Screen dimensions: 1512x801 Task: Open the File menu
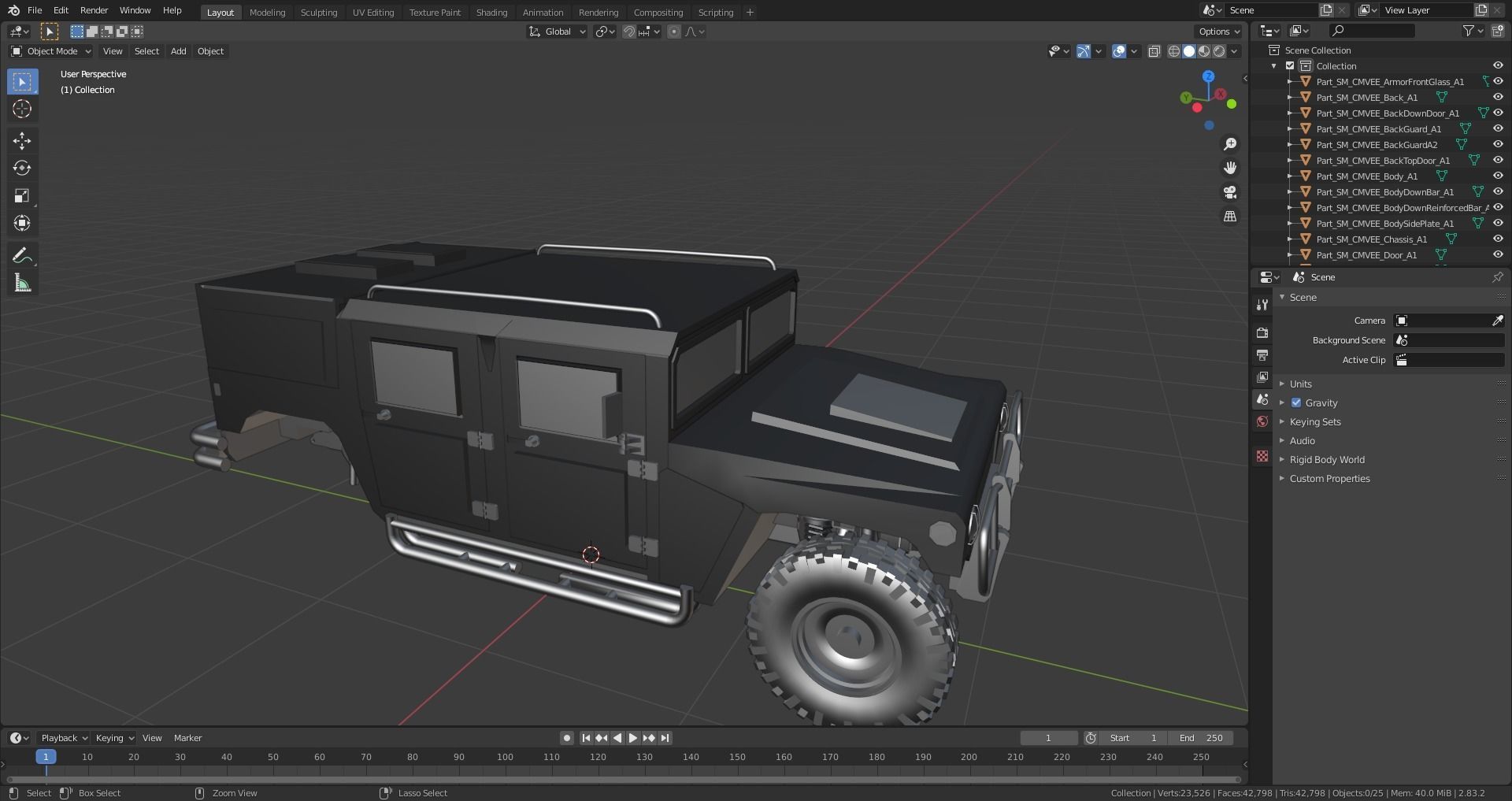[35, 10]
